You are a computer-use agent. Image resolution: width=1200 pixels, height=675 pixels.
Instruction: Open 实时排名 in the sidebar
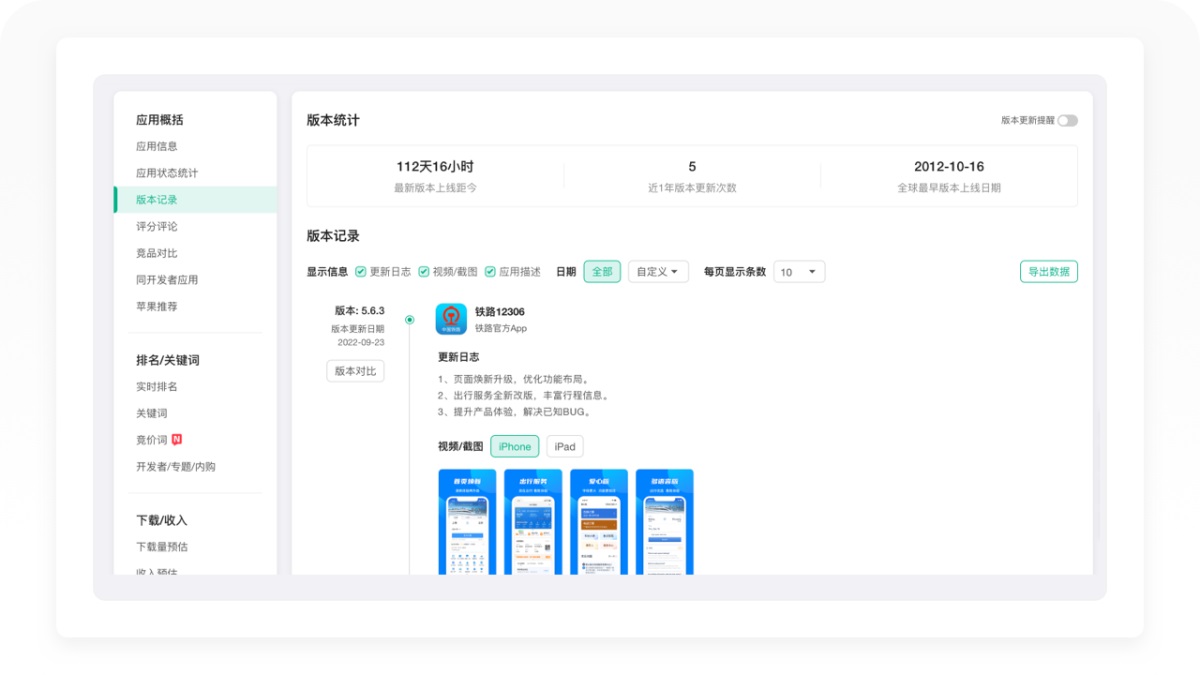coord(157,387)
